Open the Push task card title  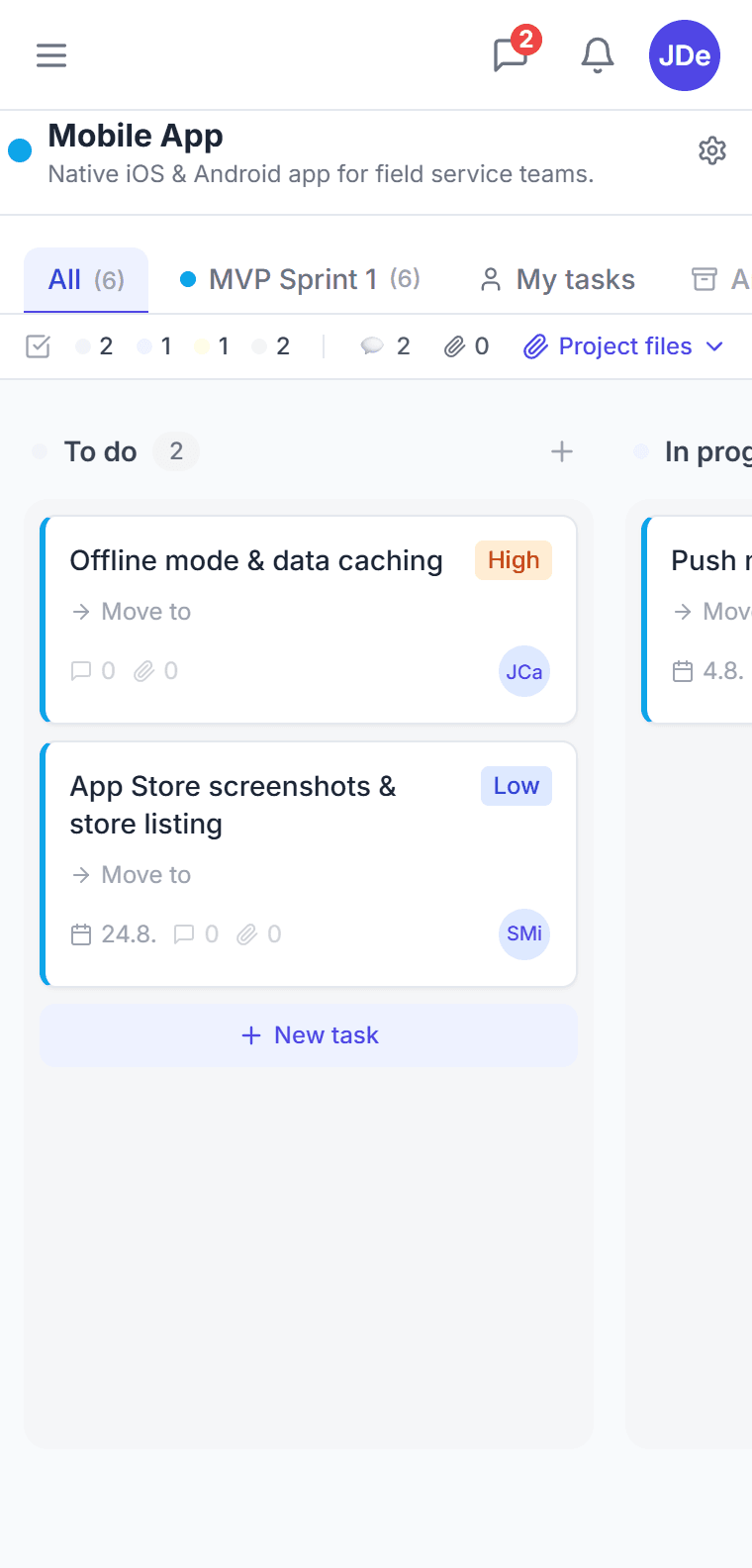[x=711, y=560]
